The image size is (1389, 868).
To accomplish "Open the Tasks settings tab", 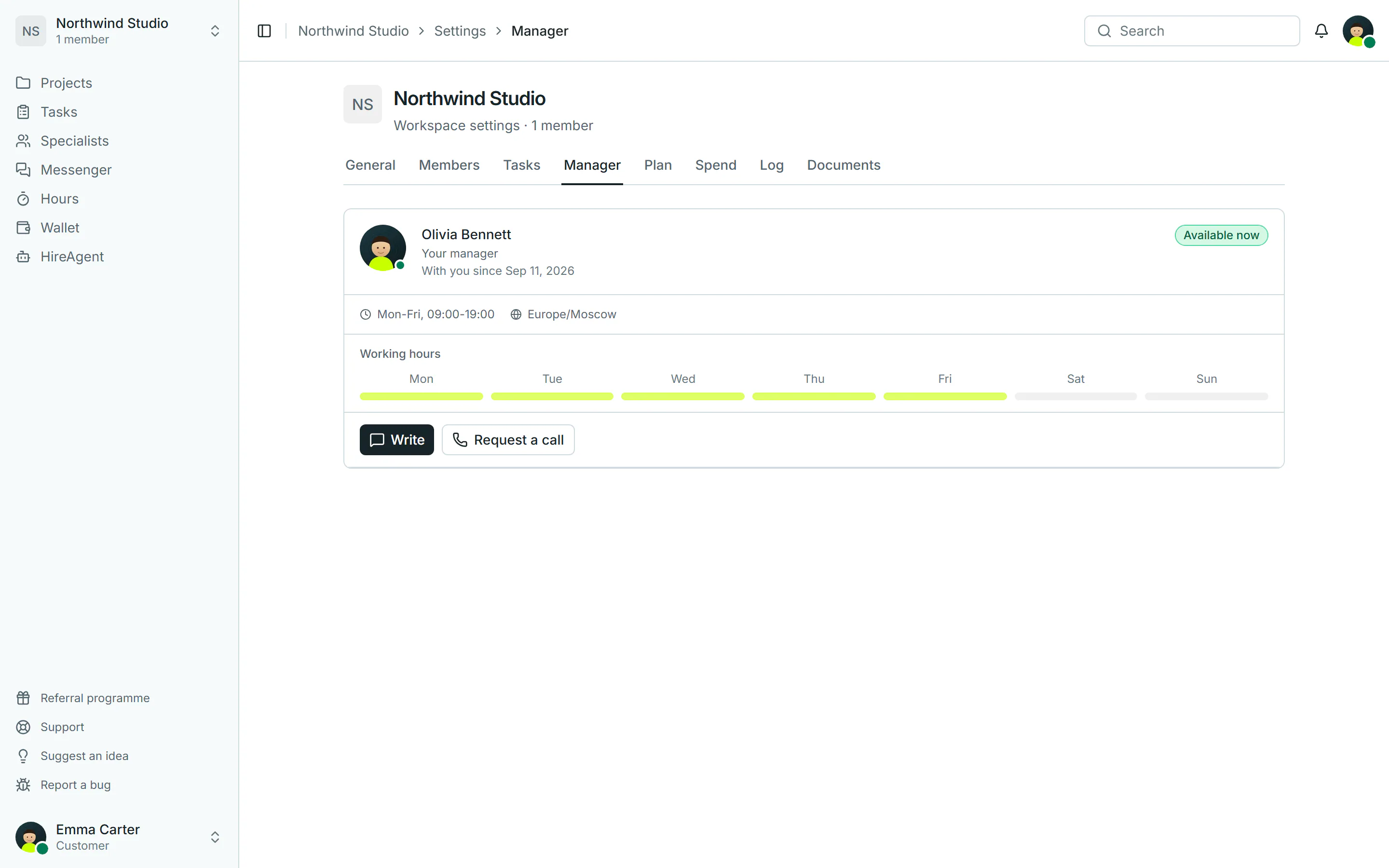I will pyautogui.click(x=522, y=165).
